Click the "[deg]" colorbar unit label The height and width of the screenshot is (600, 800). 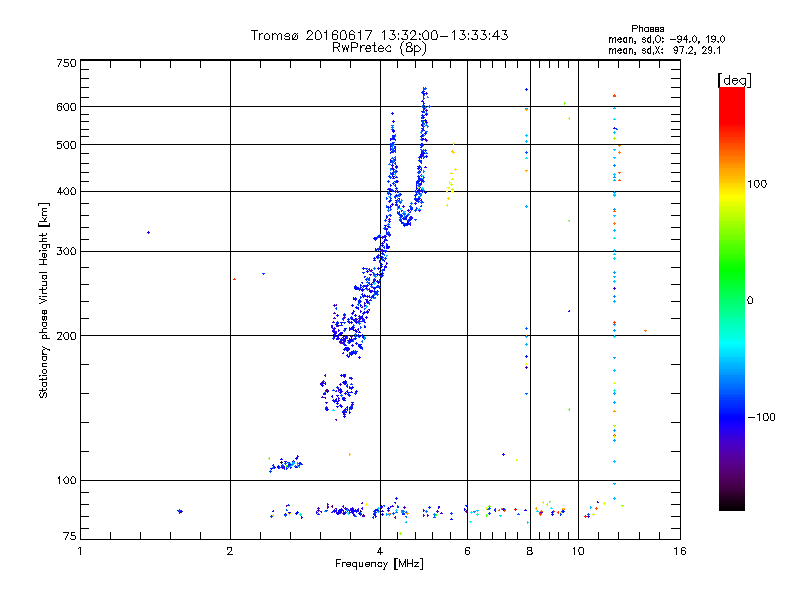pyautogui.click(x=734, y=80)
